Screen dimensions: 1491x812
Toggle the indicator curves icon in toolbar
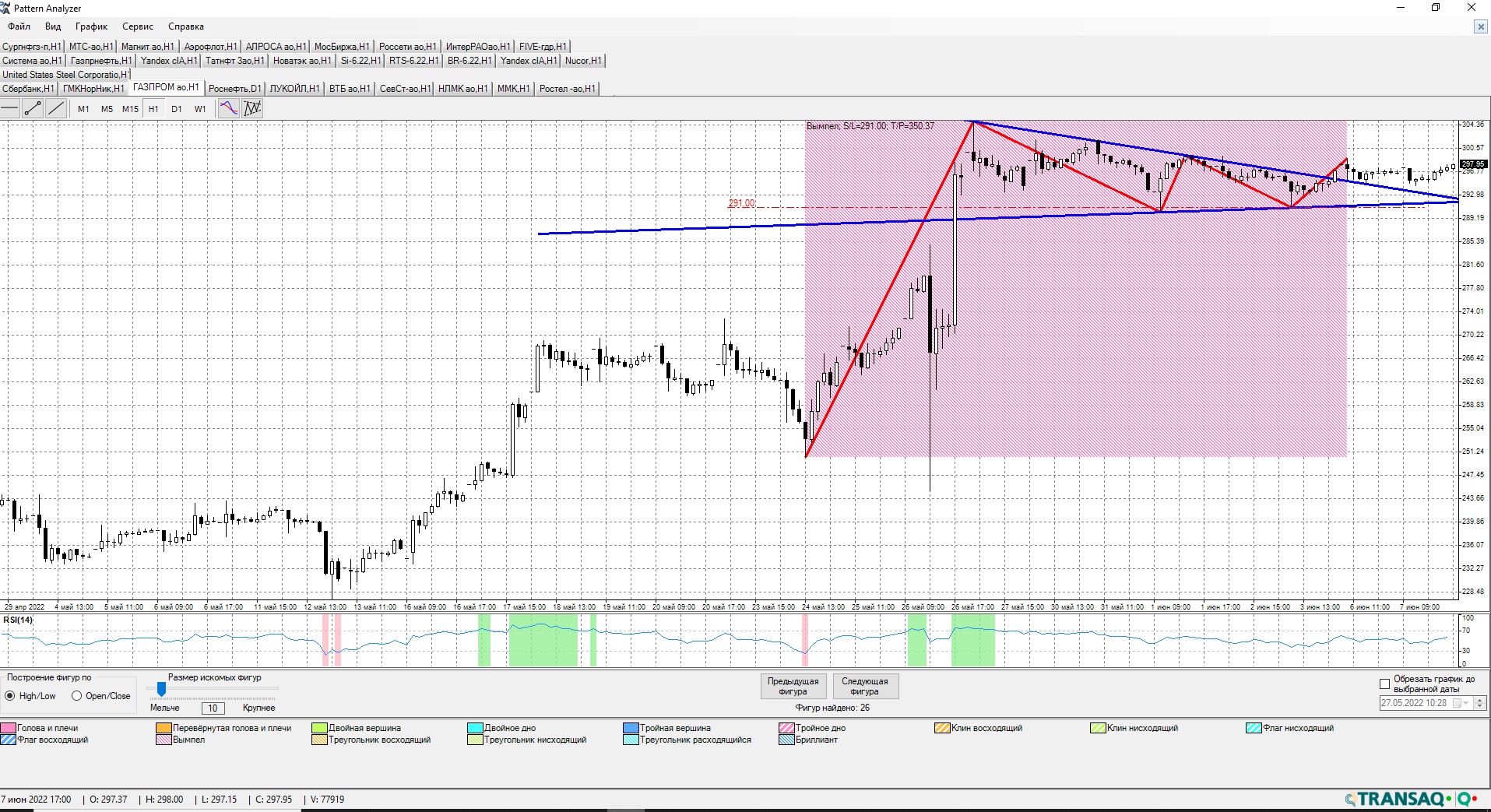(228, 109)
